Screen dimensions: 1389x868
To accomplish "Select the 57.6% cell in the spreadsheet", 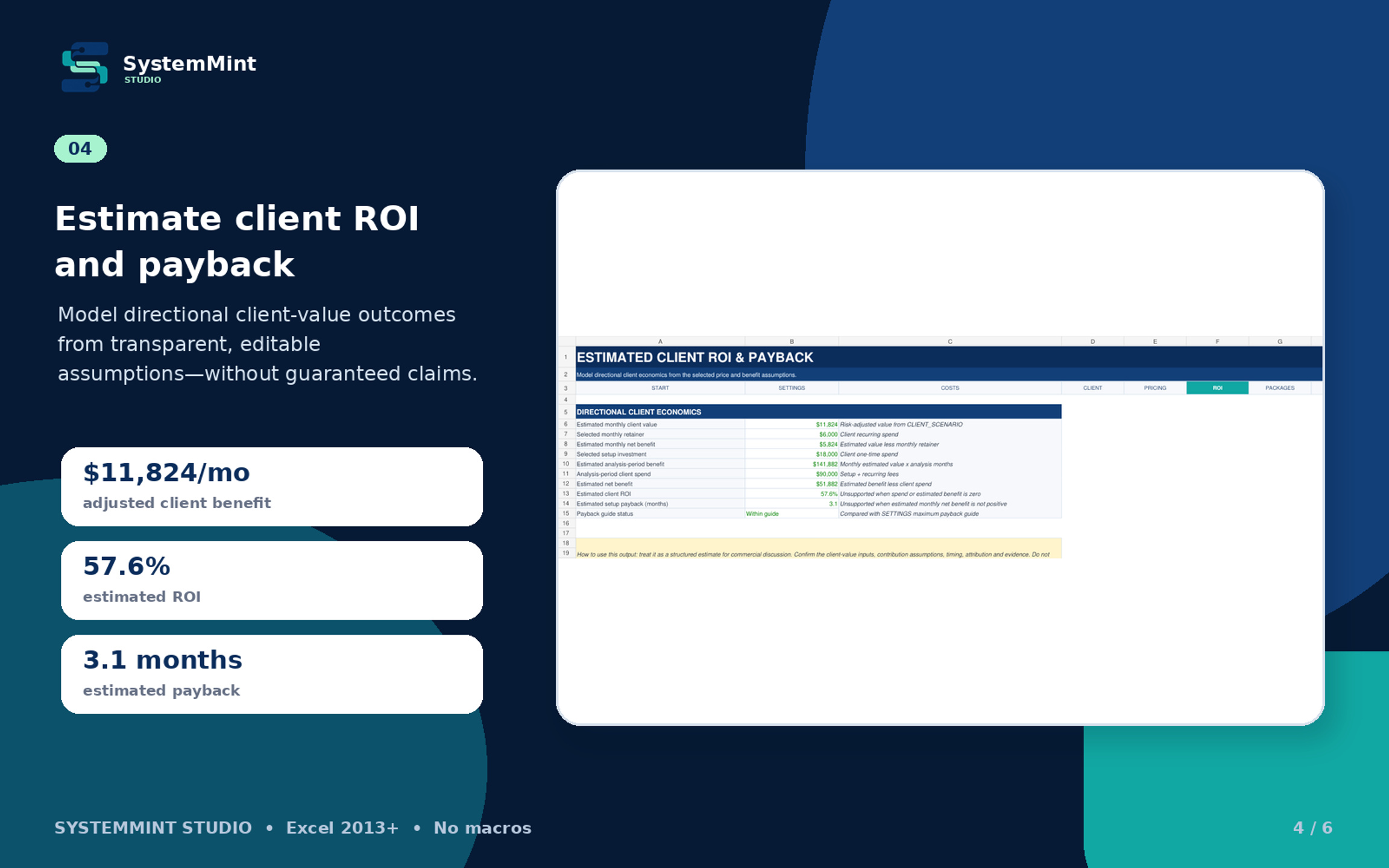I will click(792, 494).
